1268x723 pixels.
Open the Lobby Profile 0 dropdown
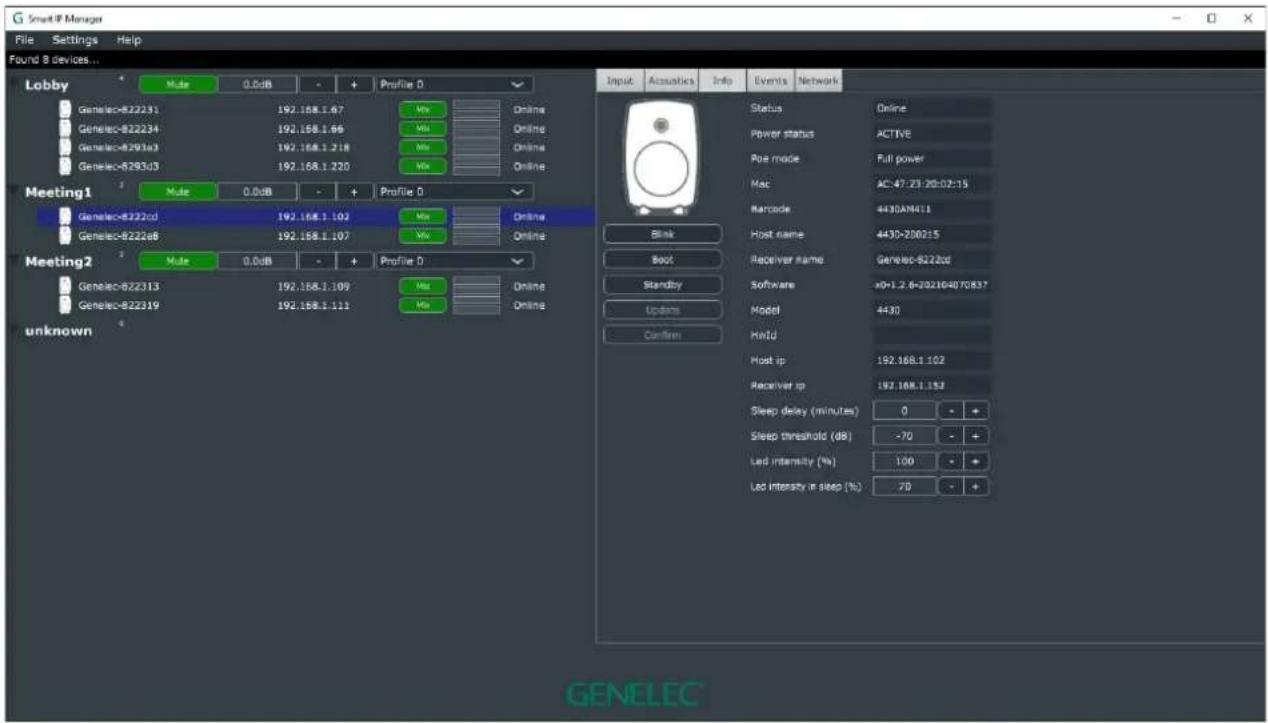[454, 85]
